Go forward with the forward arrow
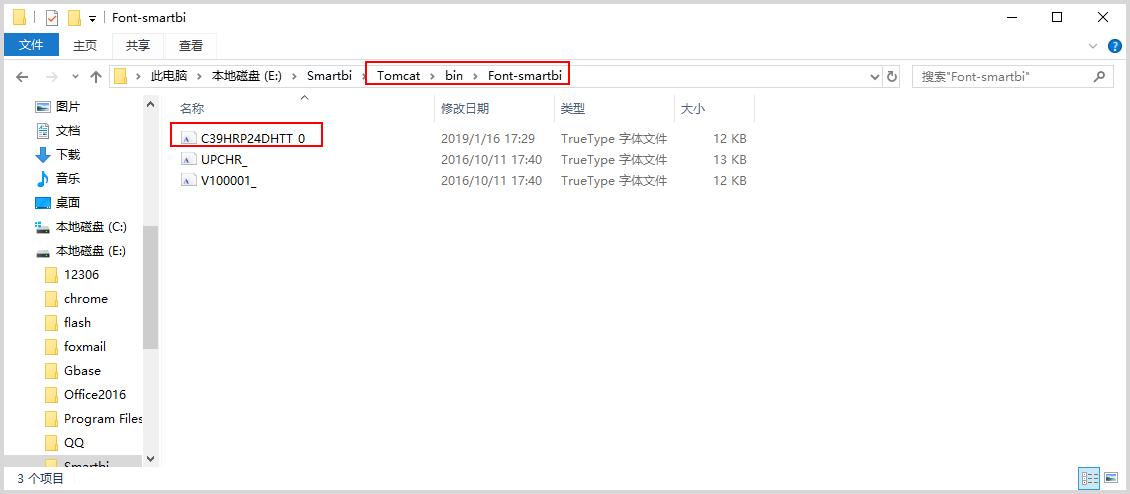The width and height of the screenshot is (1130, 494). (53, 76)
